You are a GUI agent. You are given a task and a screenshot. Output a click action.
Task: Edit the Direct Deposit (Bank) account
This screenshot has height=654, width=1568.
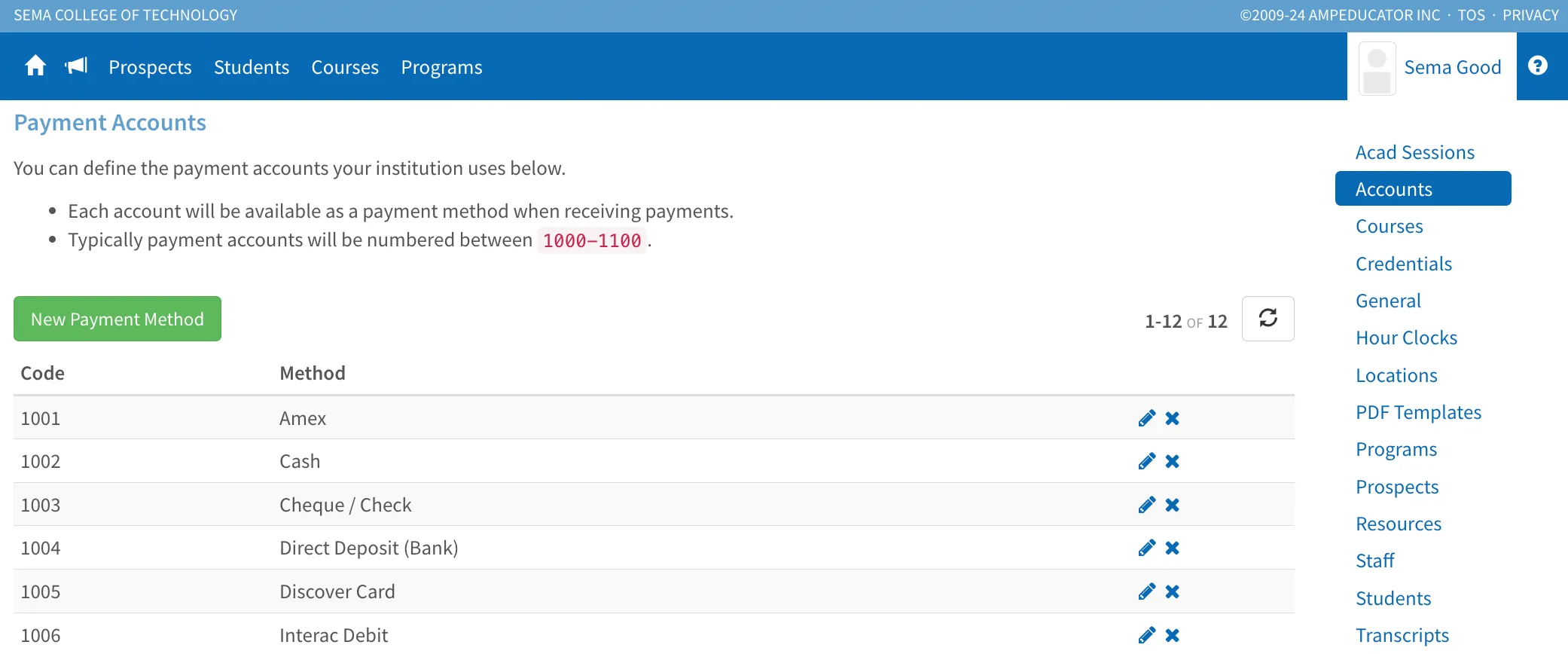pyautogui.click(x=1147, y=548)
